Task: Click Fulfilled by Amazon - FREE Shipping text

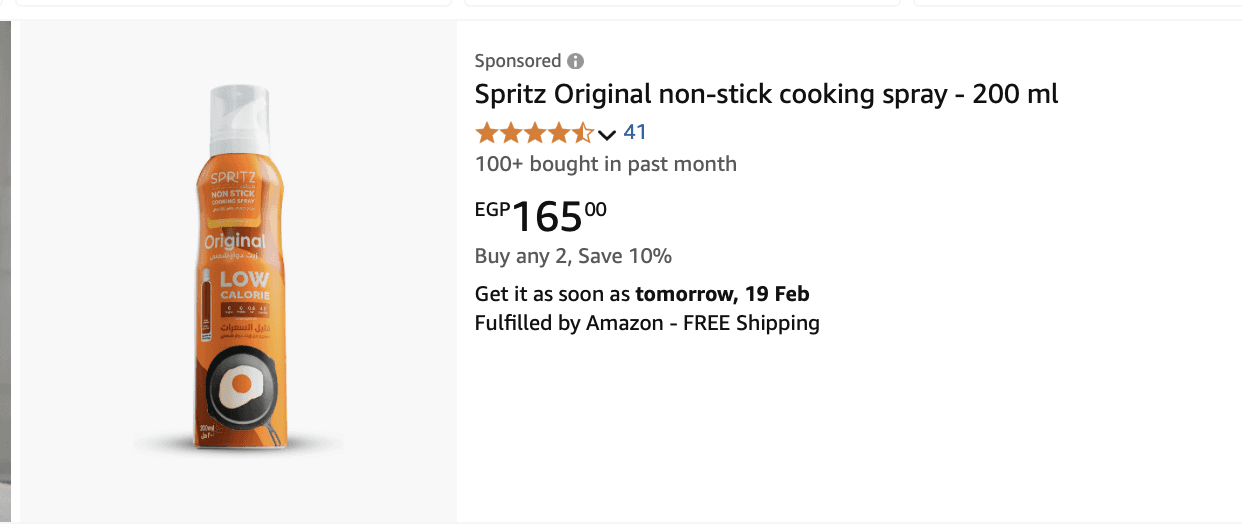Action: tap(647, 323)
